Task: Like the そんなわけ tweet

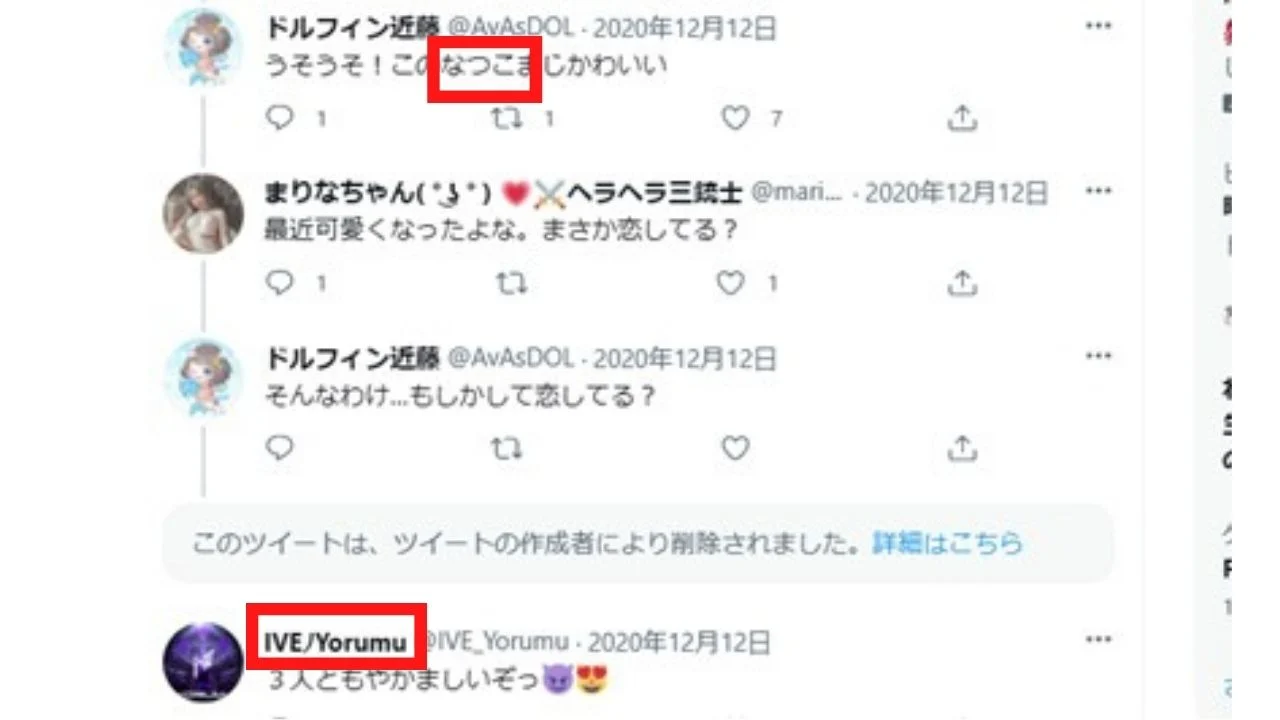Action: tap(736, 447)
